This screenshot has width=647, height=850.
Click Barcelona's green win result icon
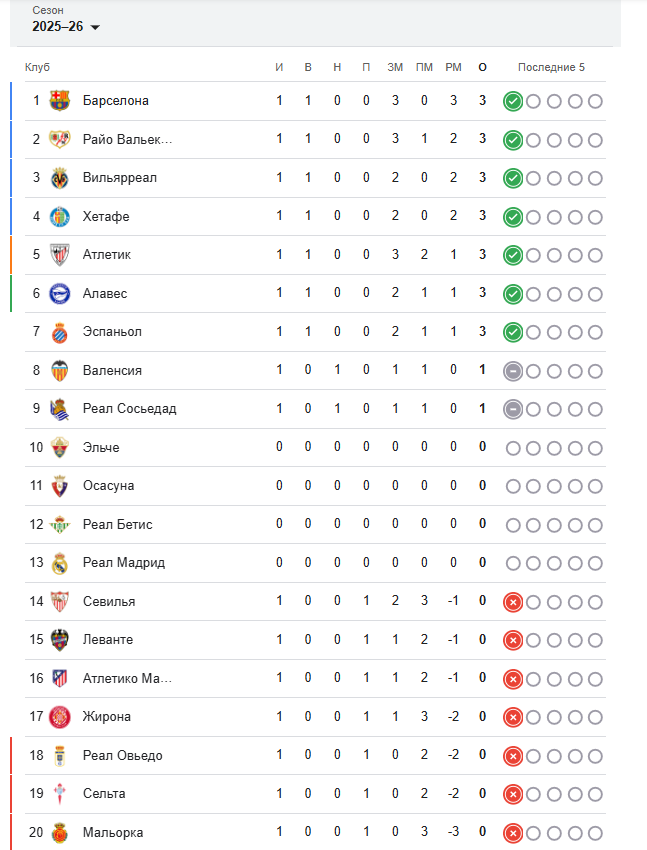click(513, 101)
